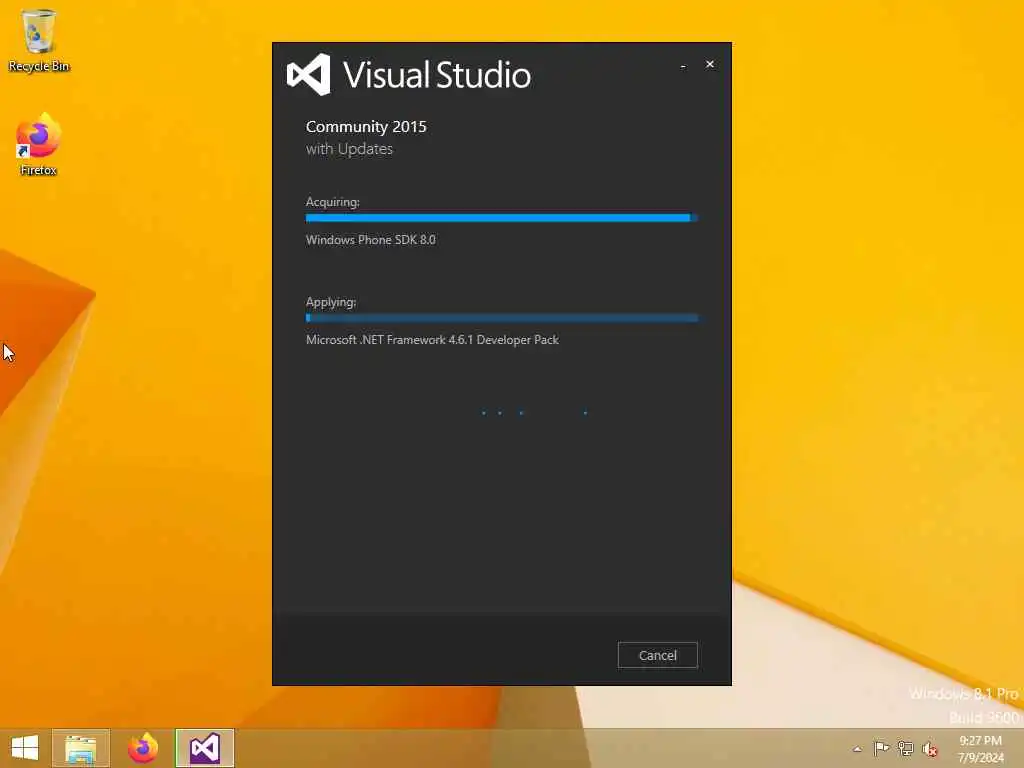Select the .NET Framework 4.6.1 Developer Pack text
Viewport: 1024px width, 768px height.
[432, 340]
